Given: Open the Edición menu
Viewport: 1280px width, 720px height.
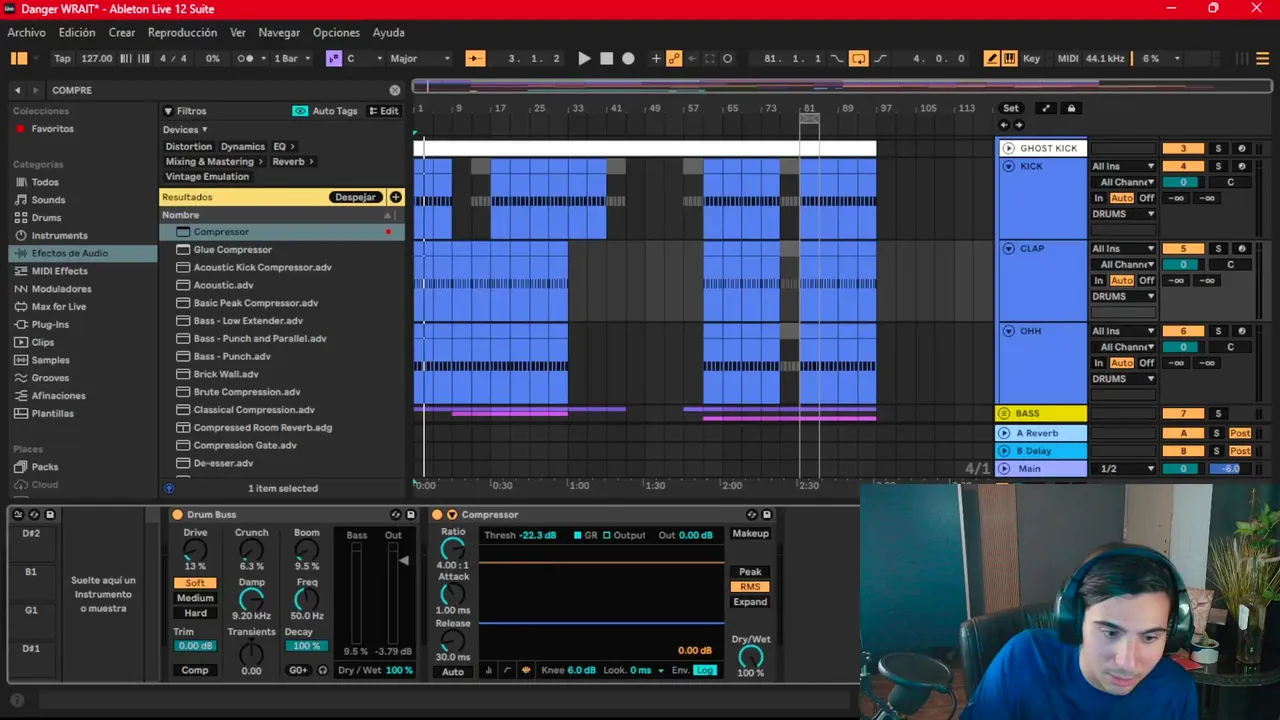Looking at the screenshot, I should (x=77, y=33).
